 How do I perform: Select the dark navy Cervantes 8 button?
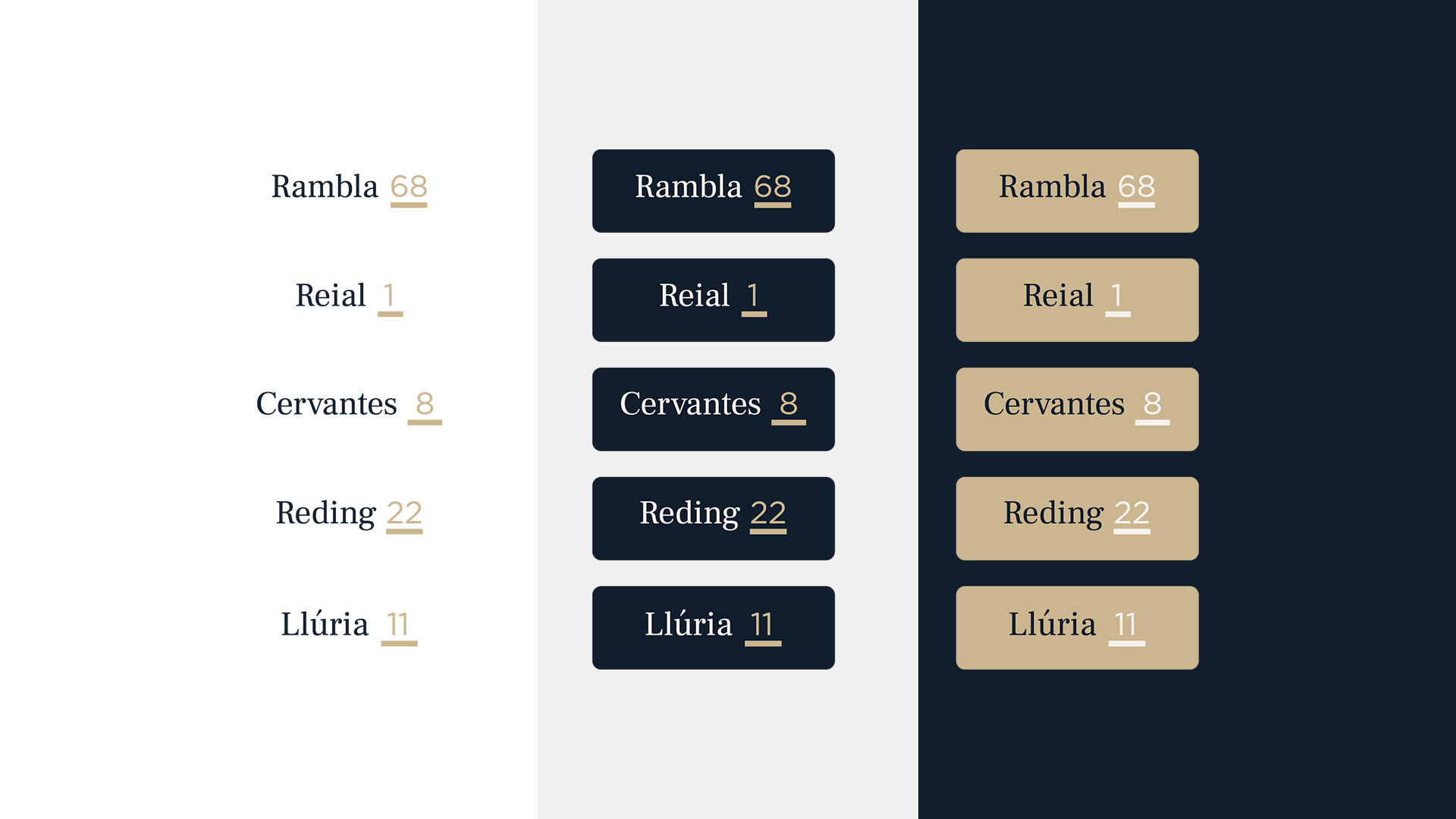tap(713, 409)
